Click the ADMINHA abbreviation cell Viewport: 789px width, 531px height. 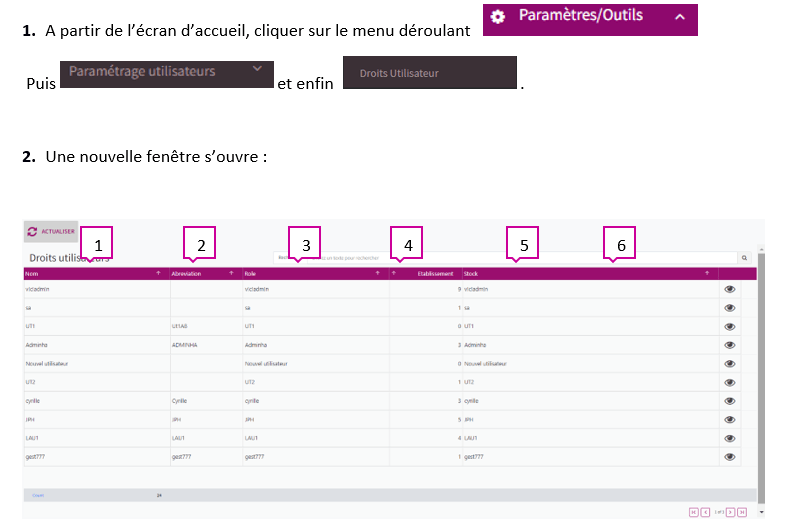pyautogui.click(x=184, y=345)
